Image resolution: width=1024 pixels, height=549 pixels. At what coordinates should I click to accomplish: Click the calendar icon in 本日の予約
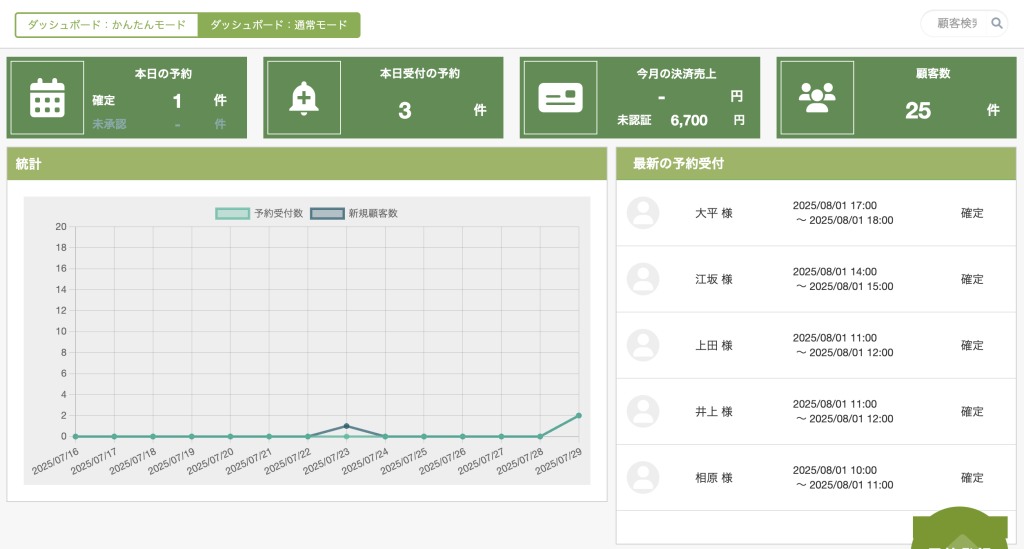tap(47, 98)
